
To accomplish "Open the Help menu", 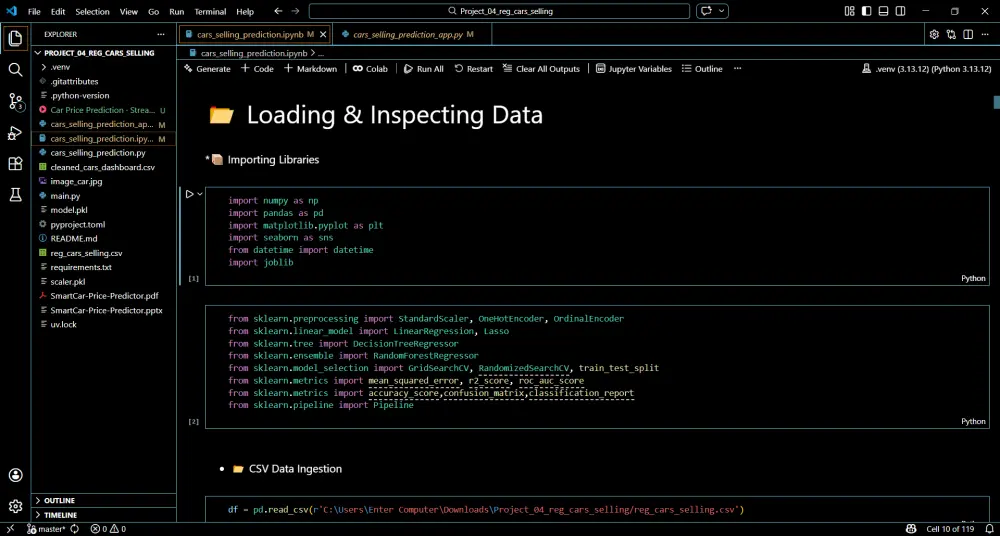I will pos(245,11).
